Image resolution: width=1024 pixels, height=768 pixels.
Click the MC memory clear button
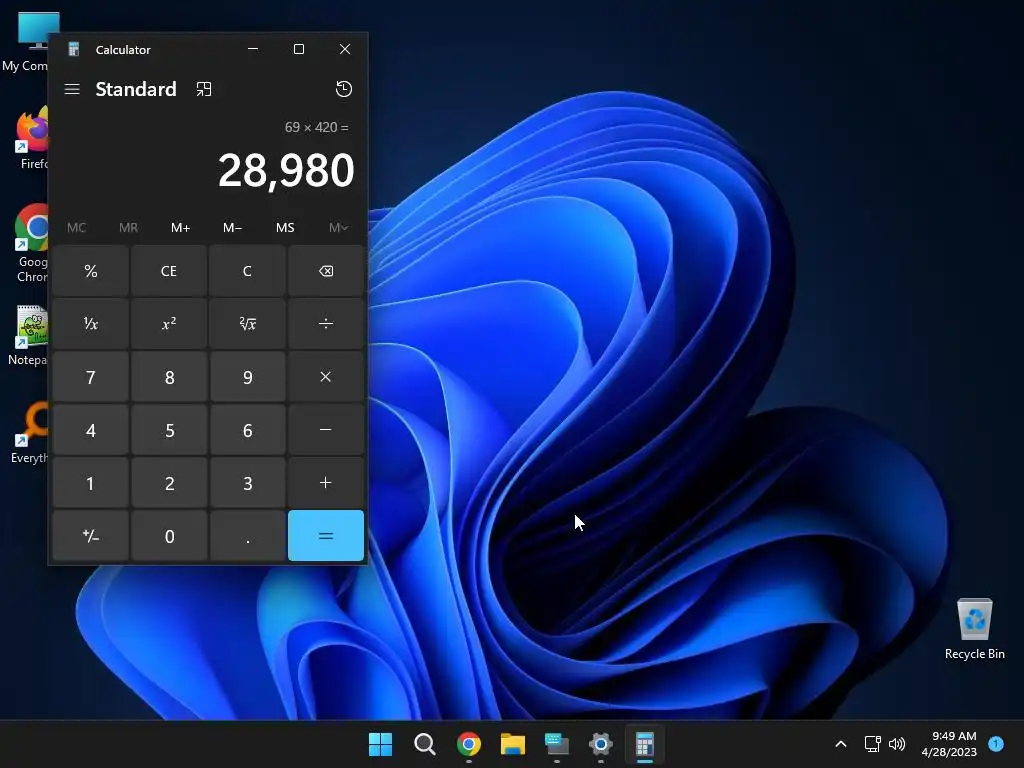tap(76, 228)
